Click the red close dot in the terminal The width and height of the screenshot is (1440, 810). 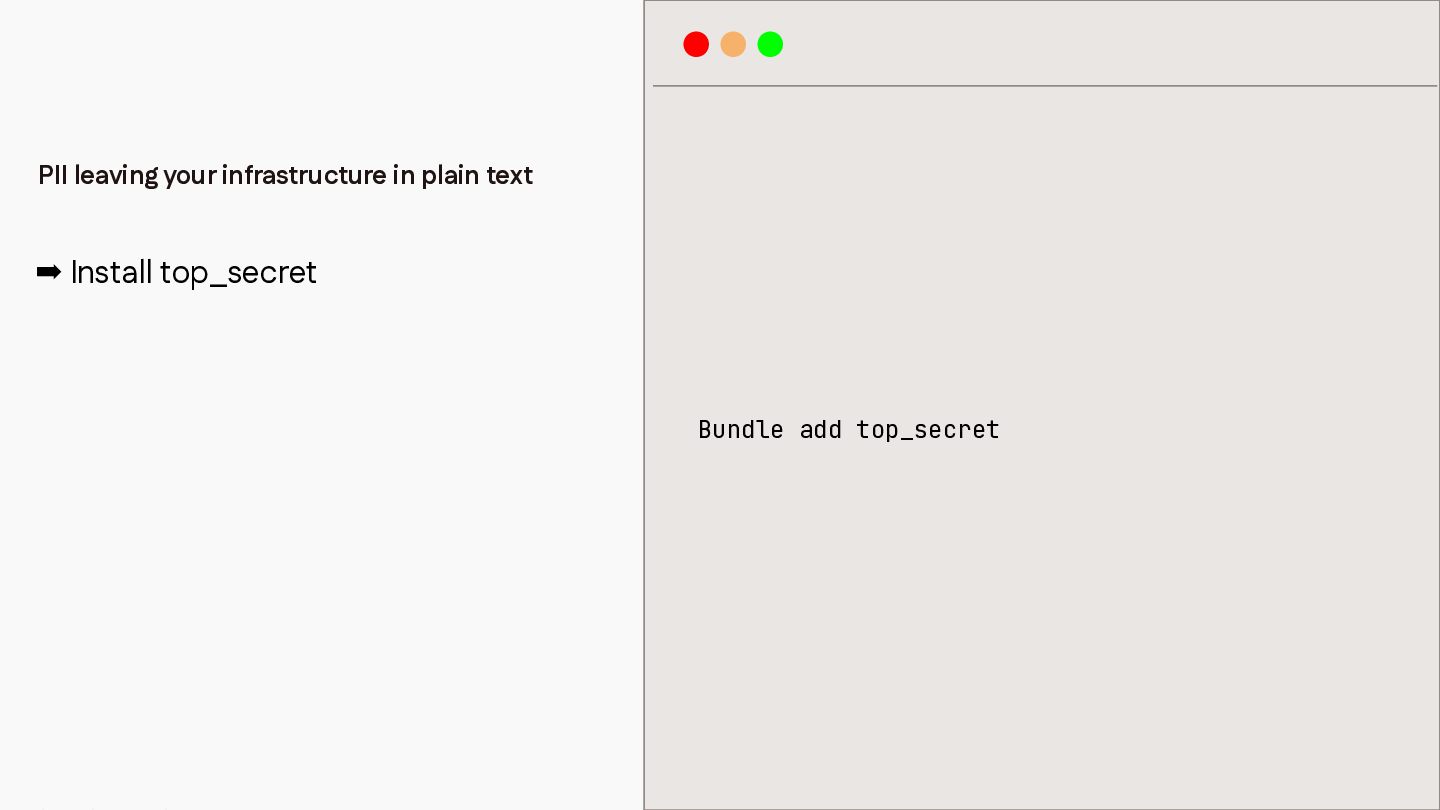coord(696,44)
